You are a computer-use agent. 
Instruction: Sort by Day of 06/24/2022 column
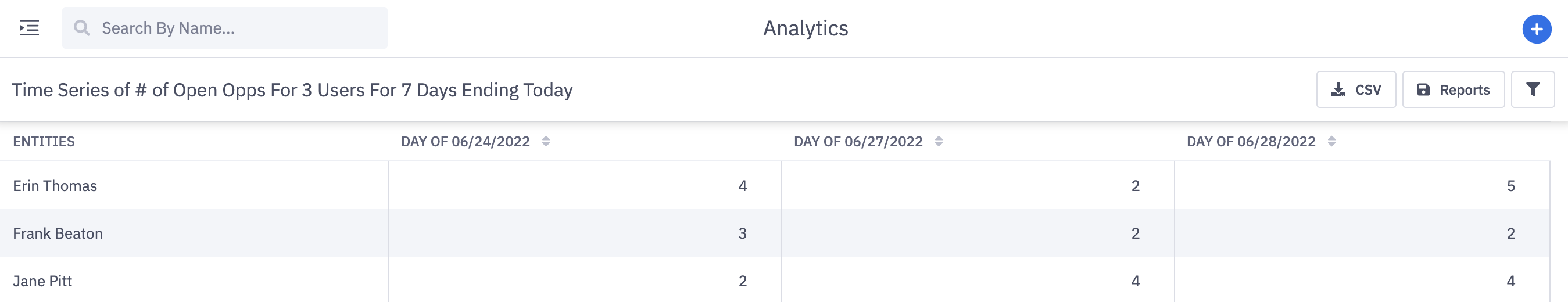(546, 142)
